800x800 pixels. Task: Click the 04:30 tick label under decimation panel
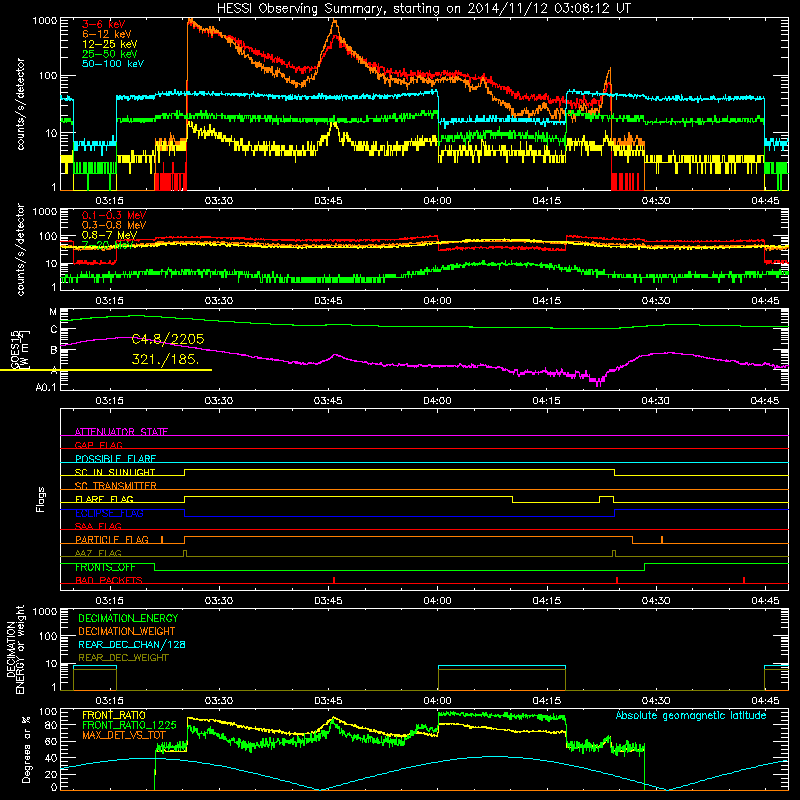tap(656, 701)
